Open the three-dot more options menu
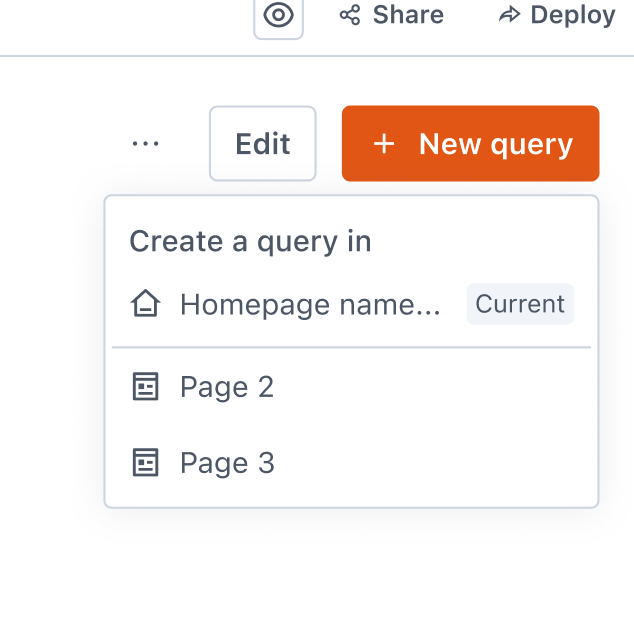The image size is (634, 630). 146,144
